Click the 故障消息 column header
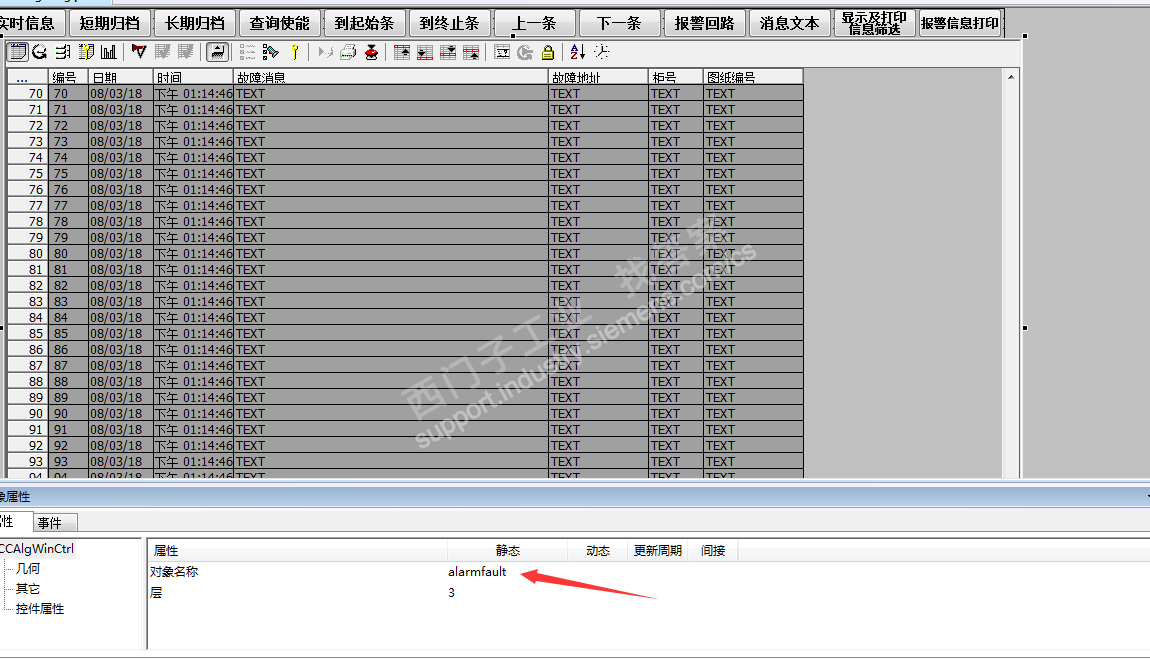 click(391, 77)
